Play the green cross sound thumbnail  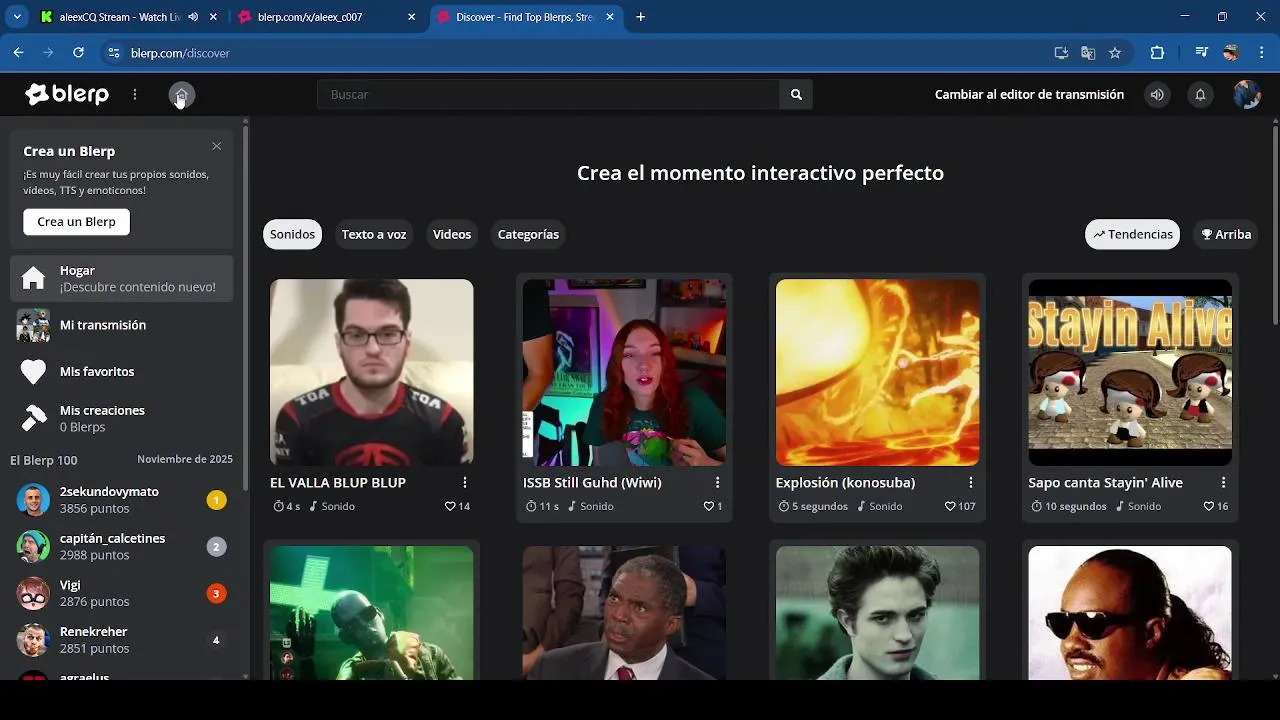(x=372, y=612)
